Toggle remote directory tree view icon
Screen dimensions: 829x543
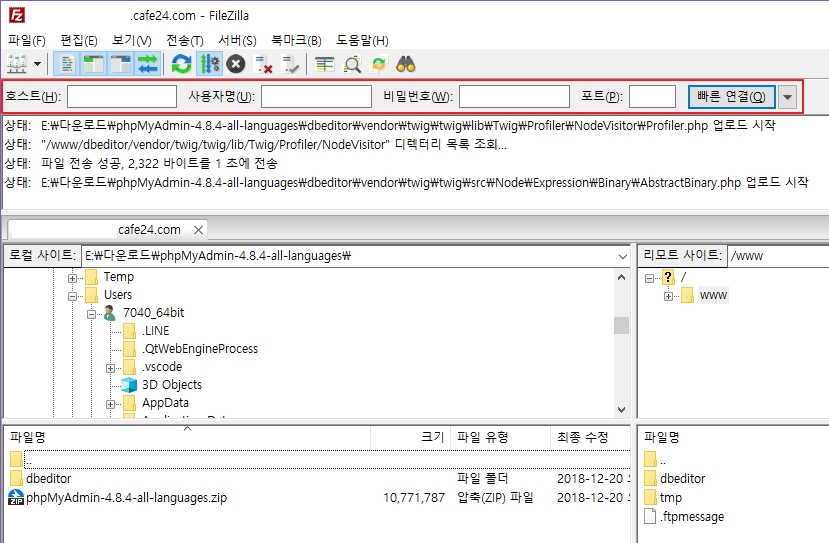[121, 65]
